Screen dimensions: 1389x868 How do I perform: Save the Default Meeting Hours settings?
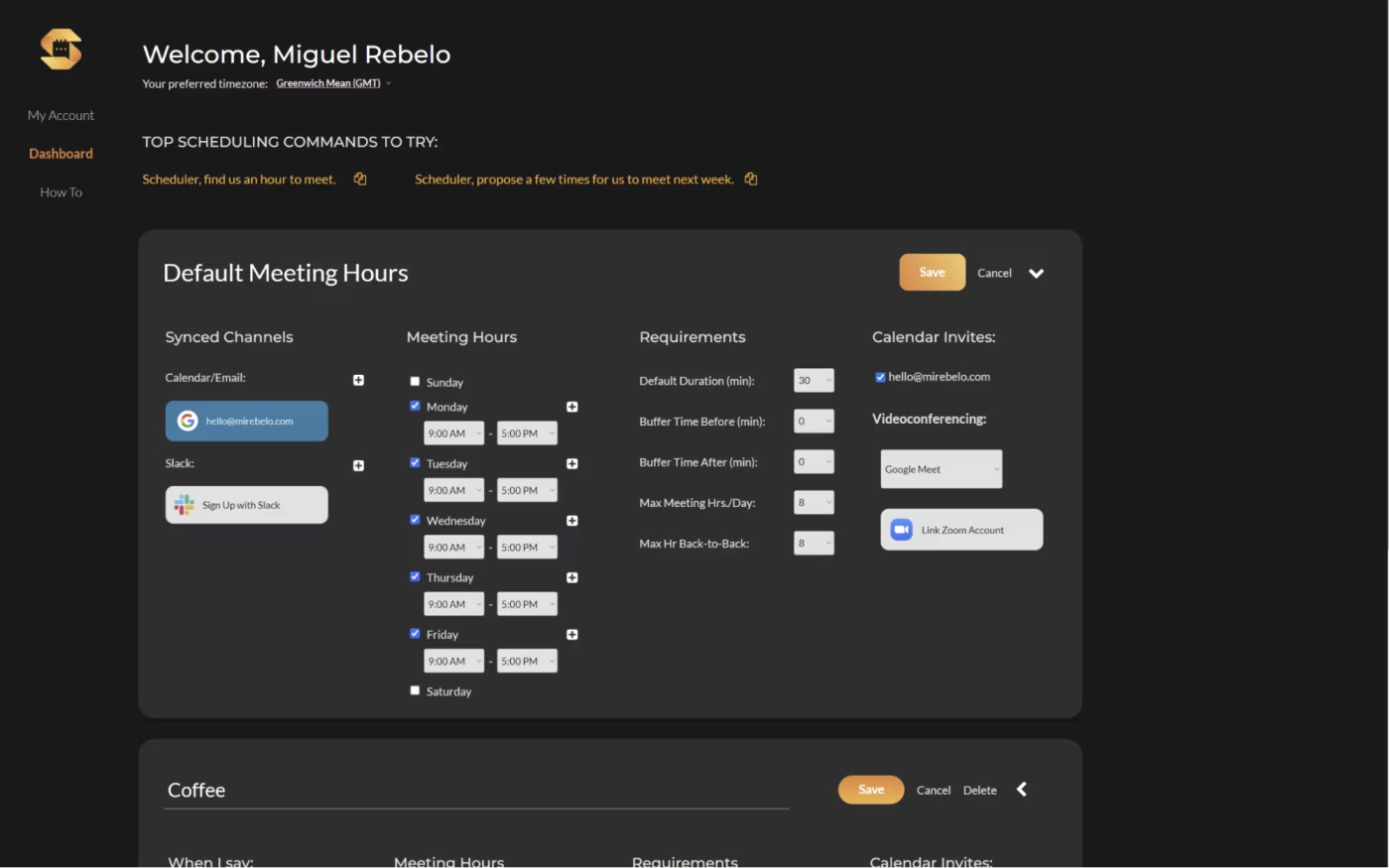click(x=931, y=272)
